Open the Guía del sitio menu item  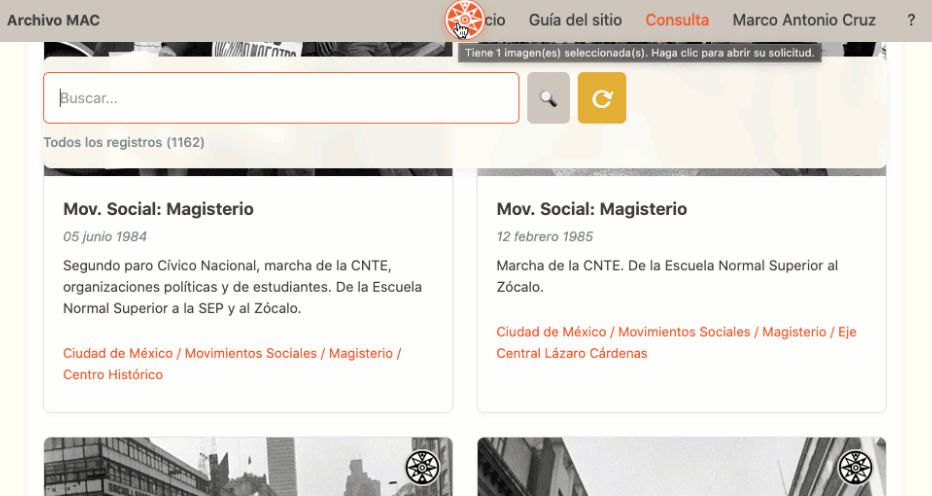575,20
